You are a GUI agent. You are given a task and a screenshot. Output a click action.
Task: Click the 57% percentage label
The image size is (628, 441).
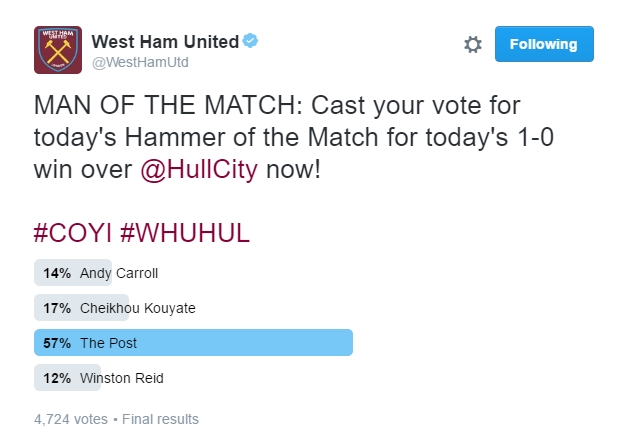click(57, 343)
